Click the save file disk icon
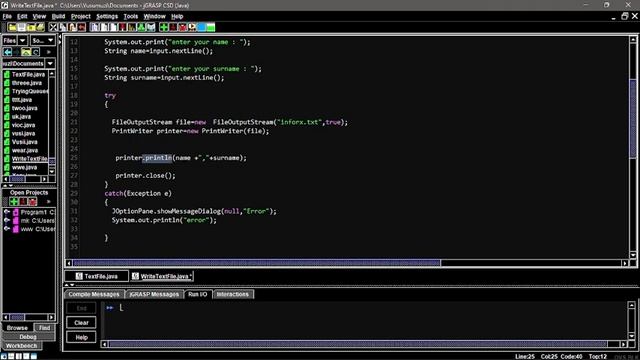The height and width of the screenshot is (360, 640). click(x=22, y=27)
